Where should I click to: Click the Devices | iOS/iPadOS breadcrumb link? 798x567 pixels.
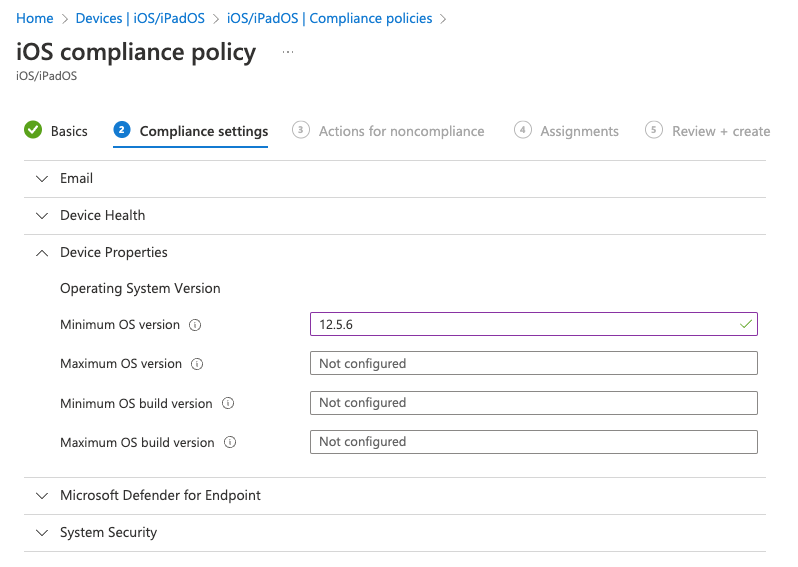(x=140, y=18)
